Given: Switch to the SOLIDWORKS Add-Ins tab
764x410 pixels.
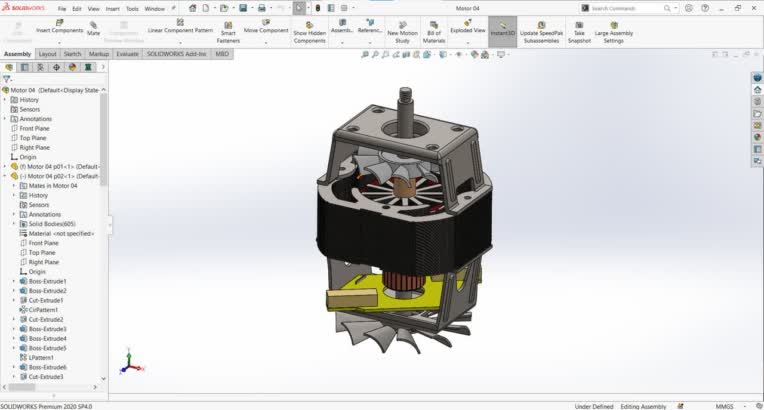Looking at the screenshot, I should 176,54.
